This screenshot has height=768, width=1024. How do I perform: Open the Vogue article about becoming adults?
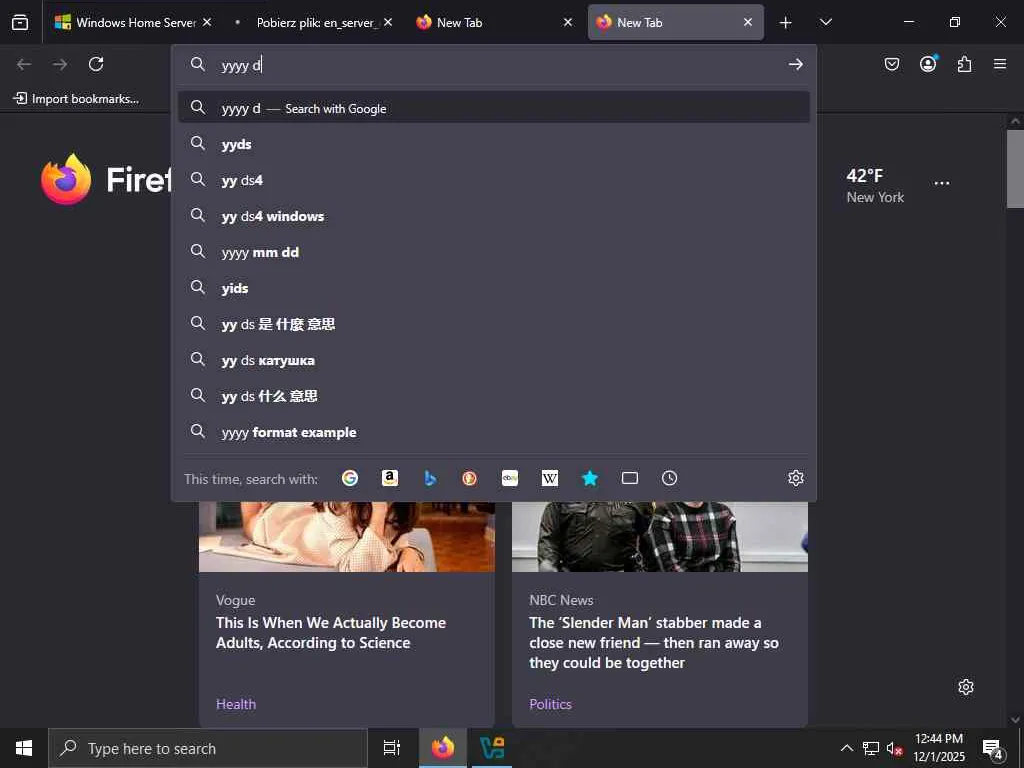pos(330,632)
